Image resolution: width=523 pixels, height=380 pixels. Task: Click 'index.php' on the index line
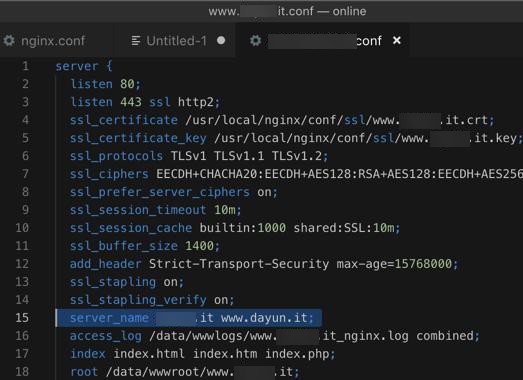[x=297, y=354]
